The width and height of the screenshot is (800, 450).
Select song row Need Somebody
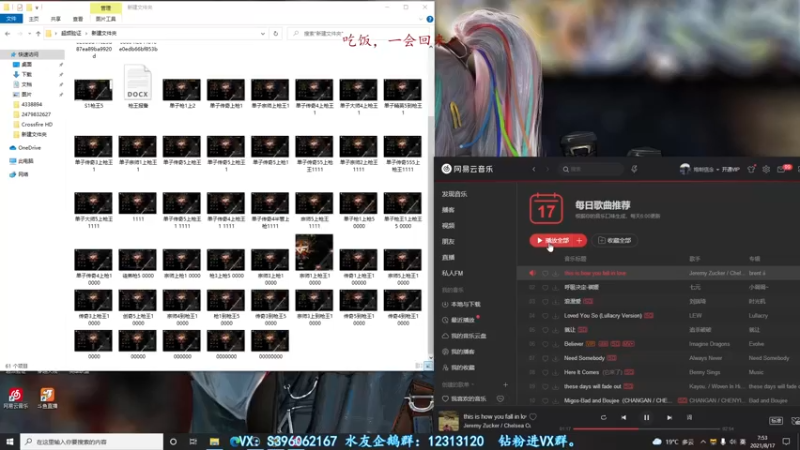point(659,358)
